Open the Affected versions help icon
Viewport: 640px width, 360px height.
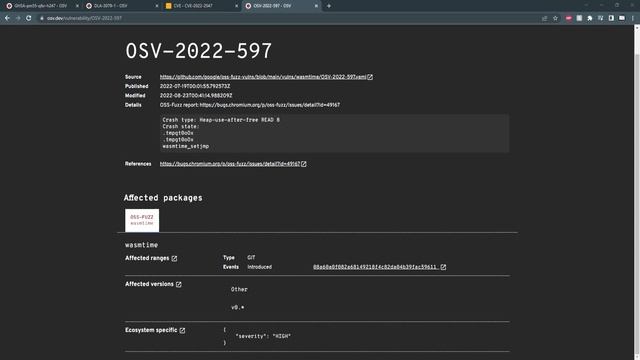[179, 284]
